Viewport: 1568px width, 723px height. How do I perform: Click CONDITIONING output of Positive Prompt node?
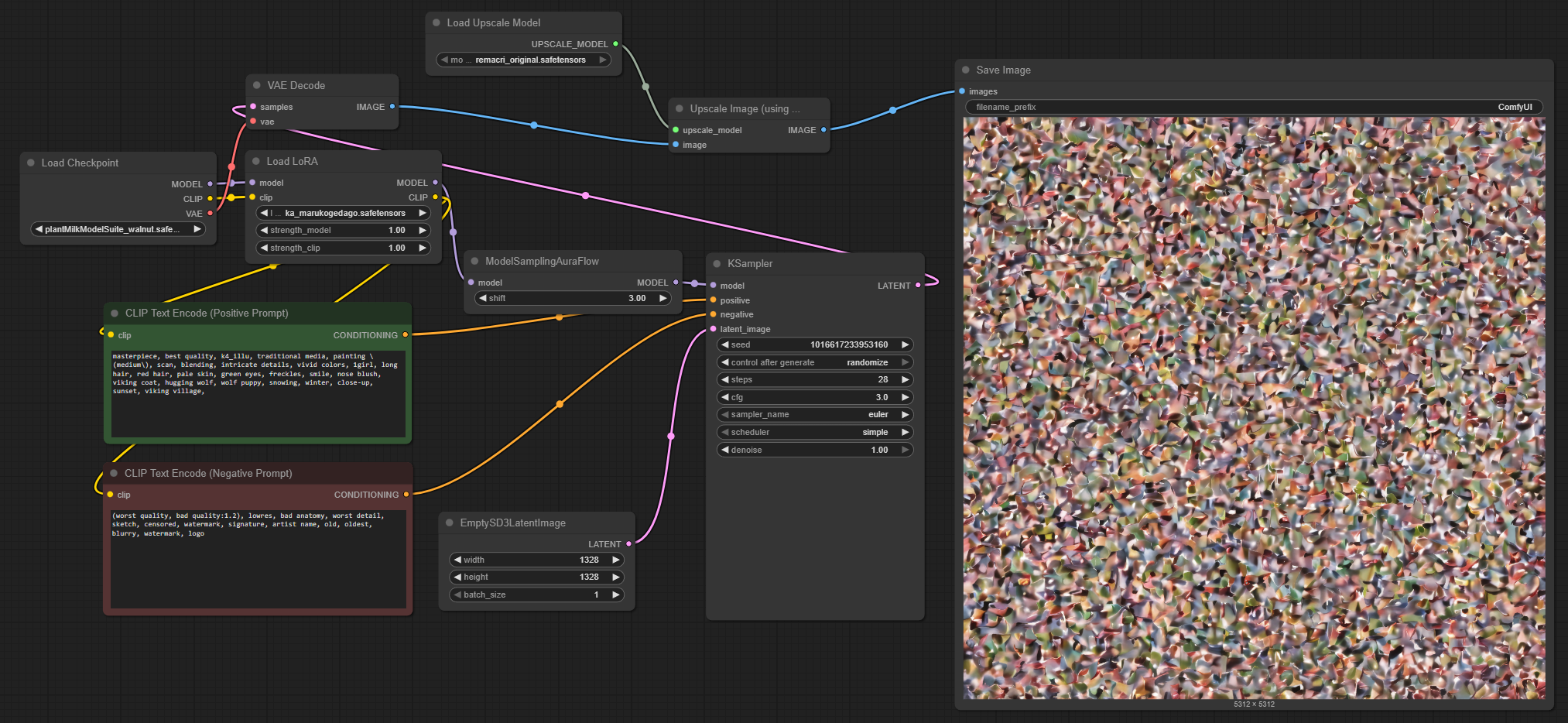click(405, 335)
